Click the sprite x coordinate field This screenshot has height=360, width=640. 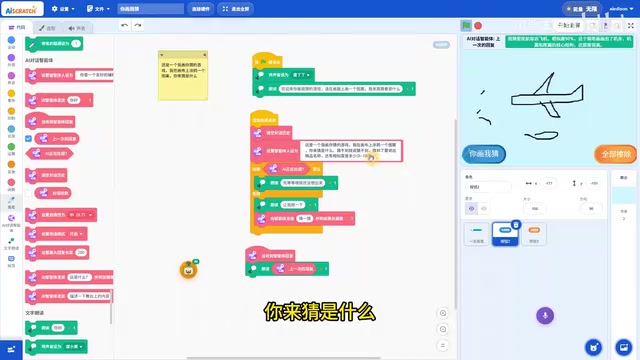click(549, 183)
